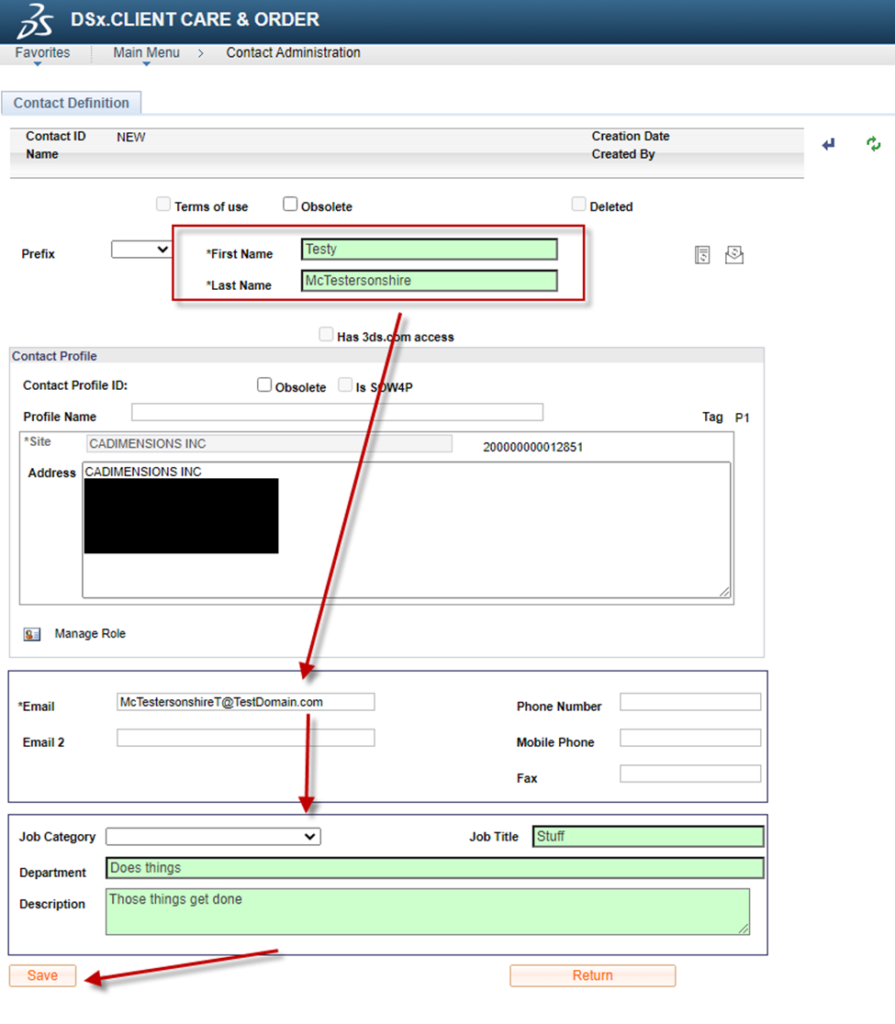The width and height of the screenshot is (895, 1024).
Task: Click the Contact Profile ID label
Action: (75, 385)
